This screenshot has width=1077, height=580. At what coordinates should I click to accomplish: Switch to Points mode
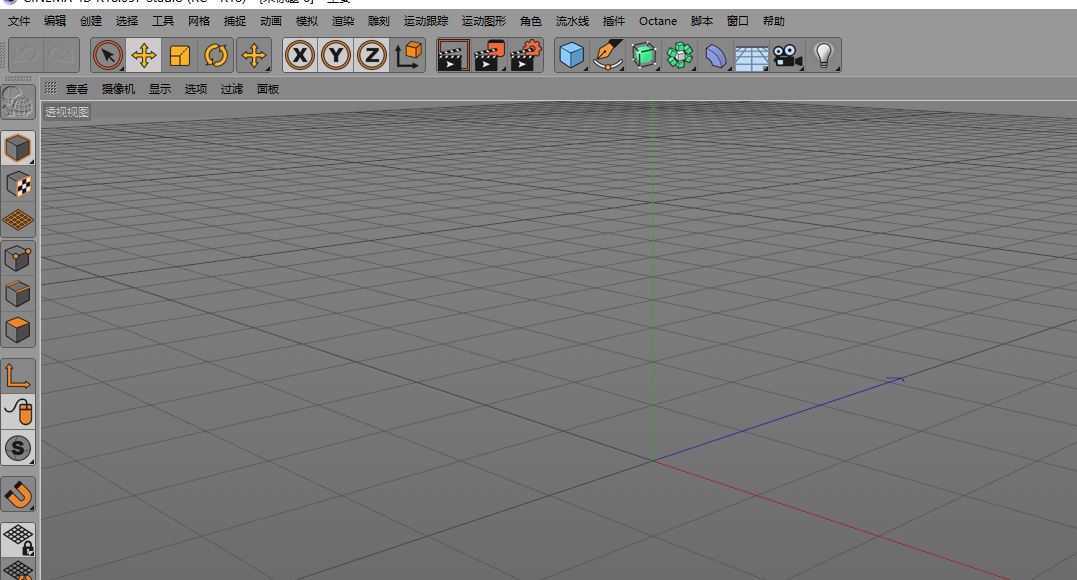tap(18, 258)
